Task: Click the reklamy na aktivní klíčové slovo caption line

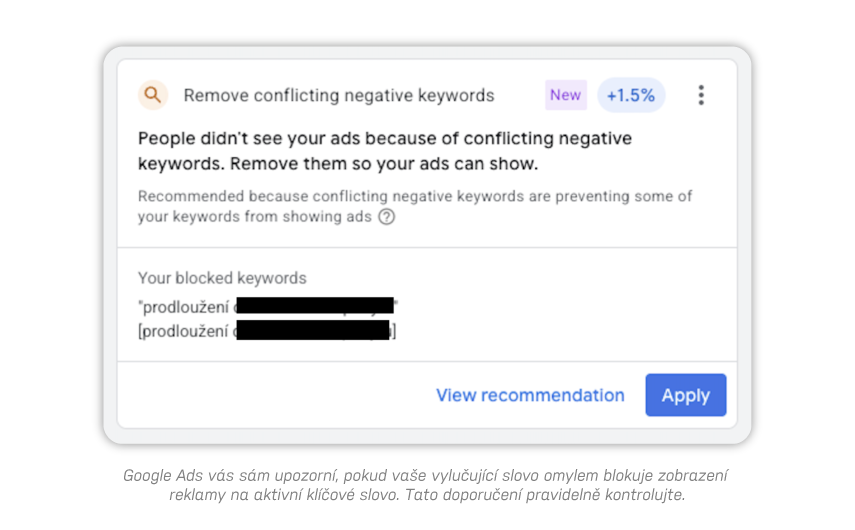Action: click(427, 495)
